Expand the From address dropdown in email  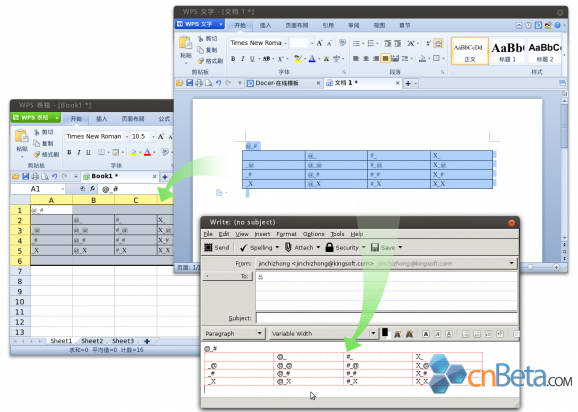pyautogui.click(x=512, y=263)
